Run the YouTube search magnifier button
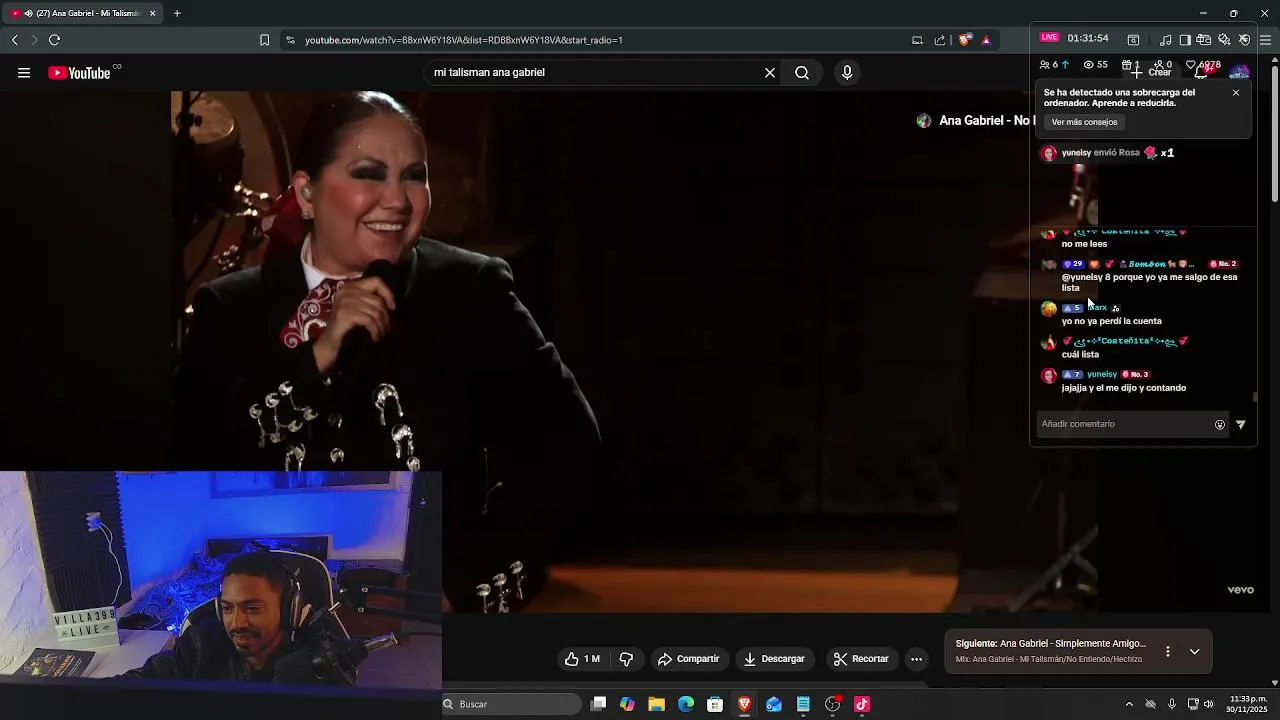This screenshot has width=1280, height=720. click(x=802, y=73)
